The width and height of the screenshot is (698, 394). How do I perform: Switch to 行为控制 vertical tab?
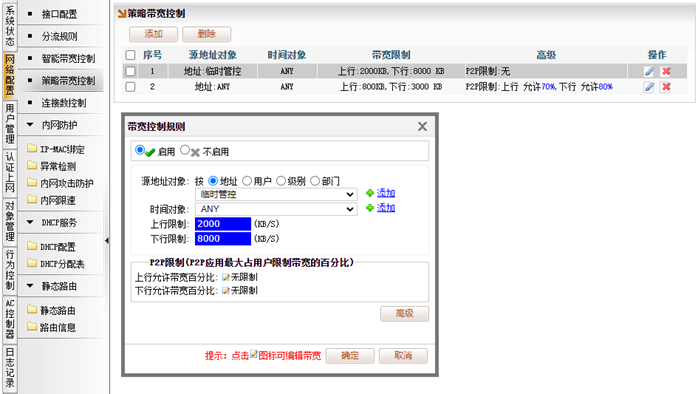pyautogui.click(x=10, y=271)
